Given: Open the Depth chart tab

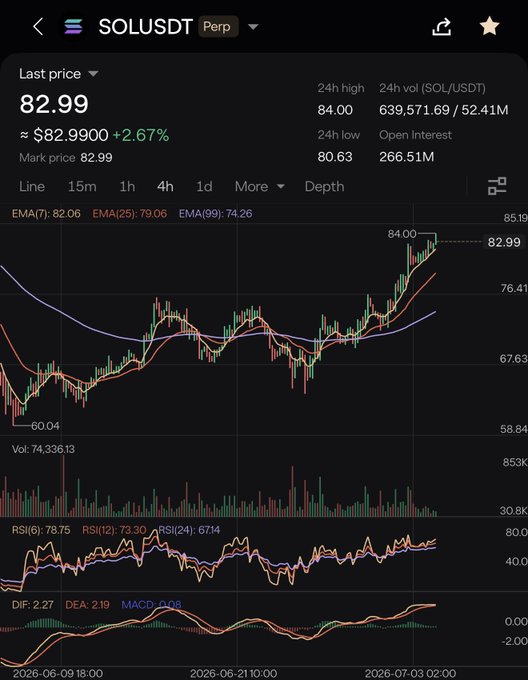Looking at the screenshot, I should [x=324, y=186].
